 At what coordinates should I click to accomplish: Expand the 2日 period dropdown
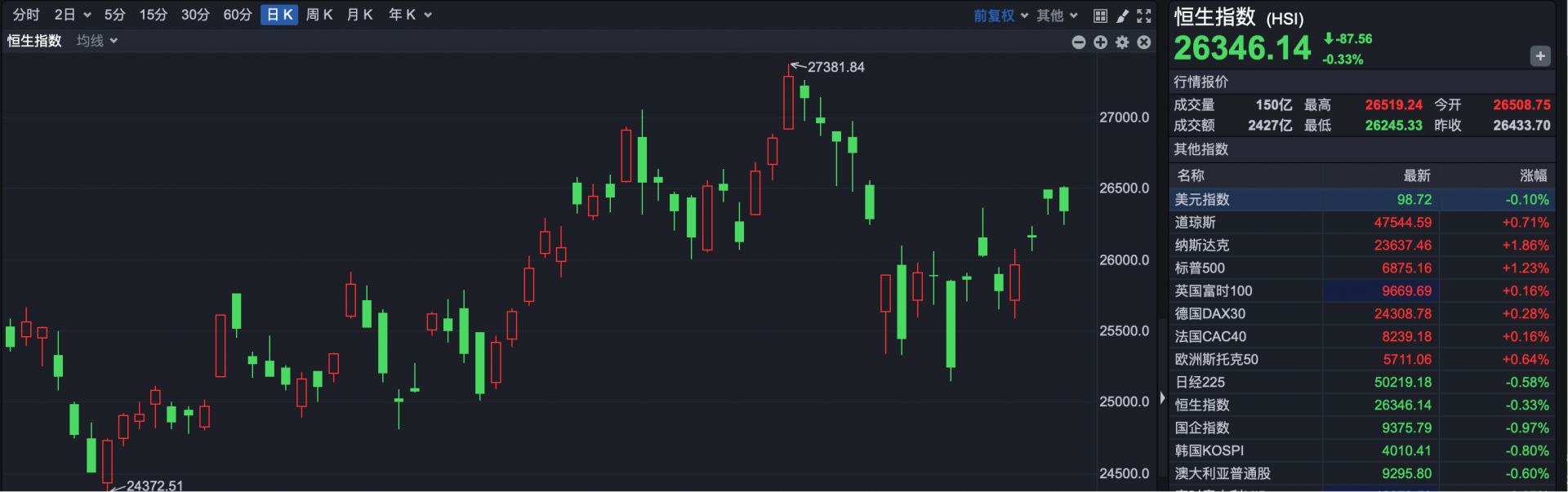tap(72, 15)
